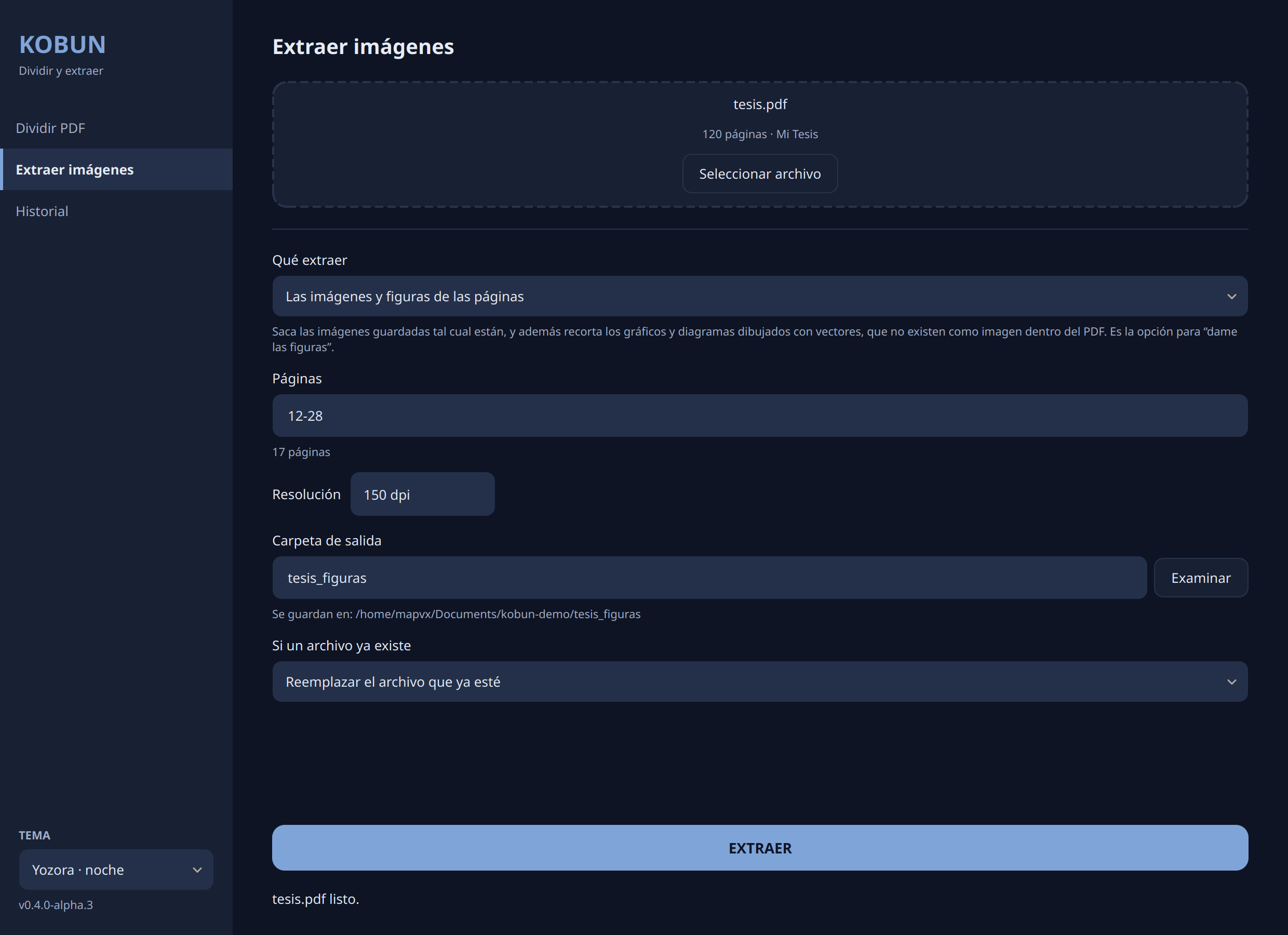Click the Dividir y extraer subtitle

[x=61, y=71]
